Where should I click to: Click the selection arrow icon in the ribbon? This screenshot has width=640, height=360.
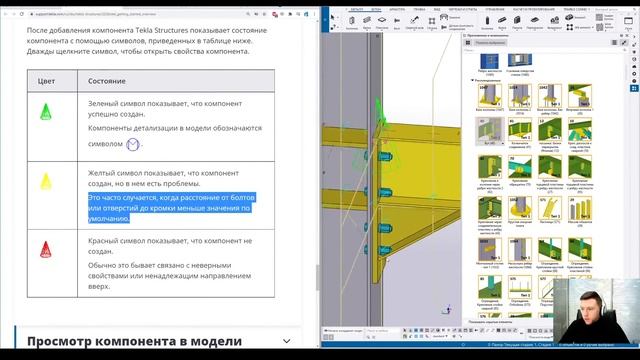[x=333, y=18]
